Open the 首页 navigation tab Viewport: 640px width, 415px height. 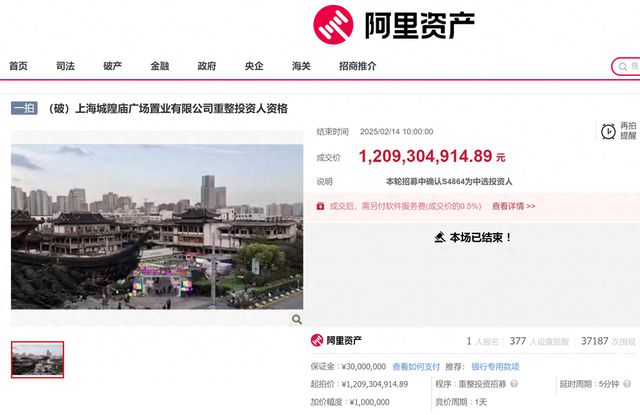[18, 66]
